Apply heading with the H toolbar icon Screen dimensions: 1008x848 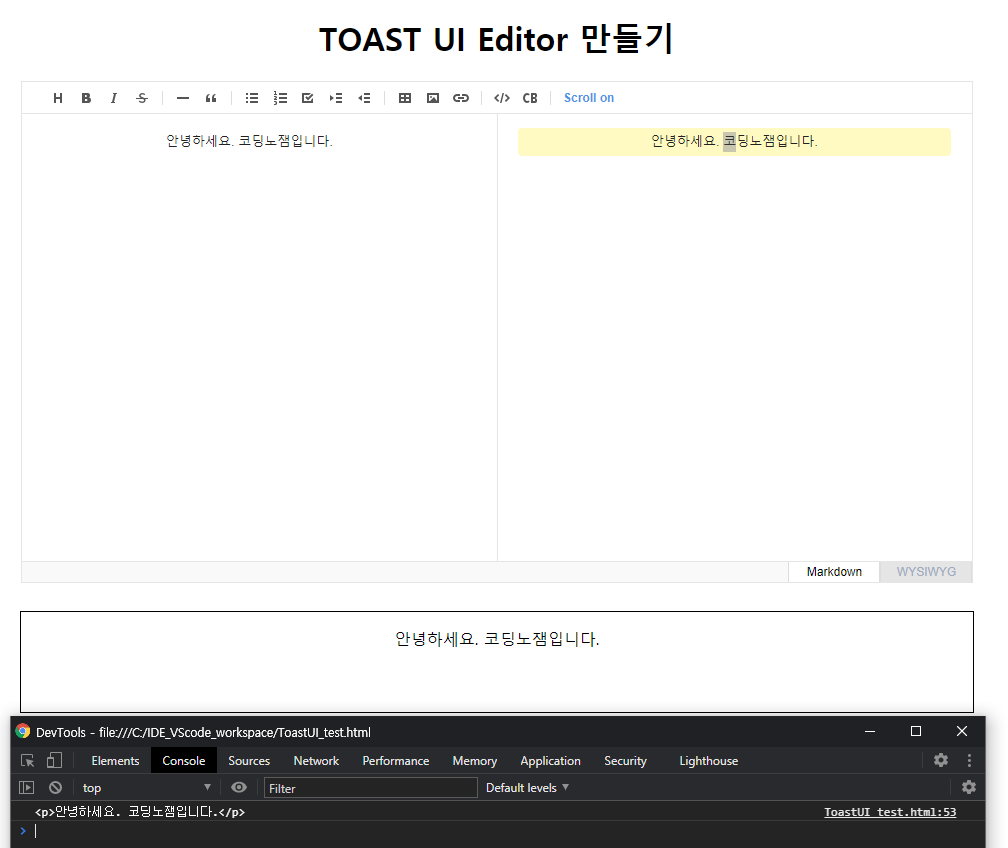point(58,98)
